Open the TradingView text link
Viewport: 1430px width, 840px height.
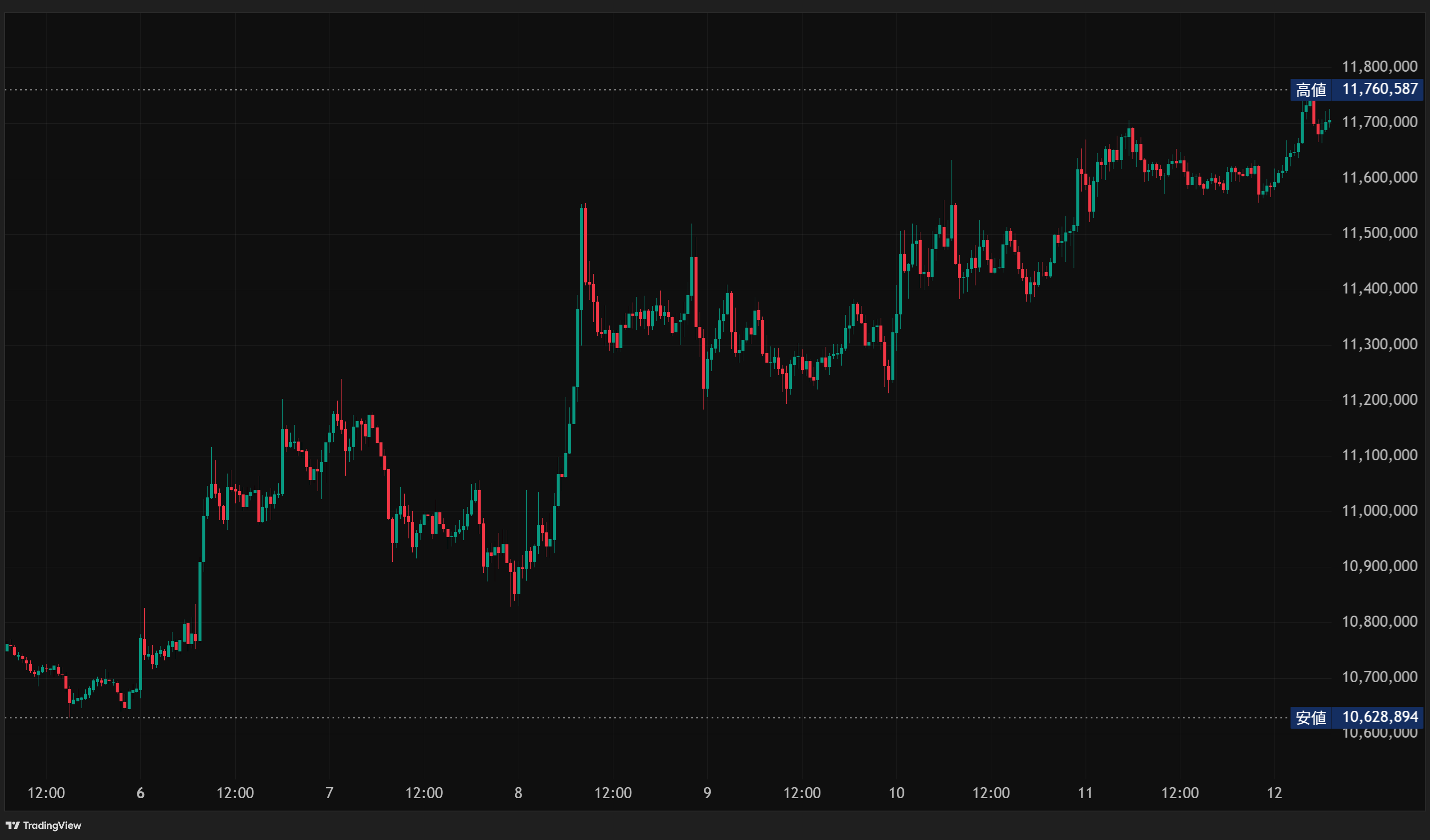(52, 825)
